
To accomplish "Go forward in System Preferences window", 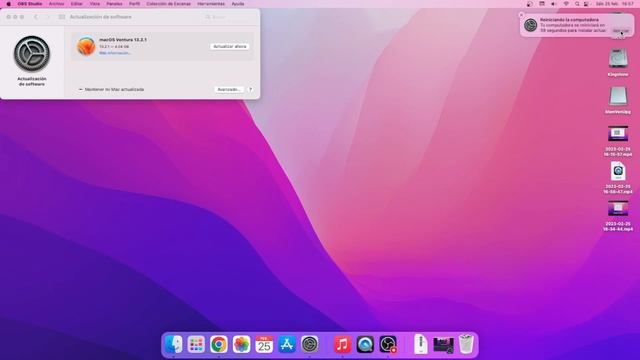I will 48,17.
